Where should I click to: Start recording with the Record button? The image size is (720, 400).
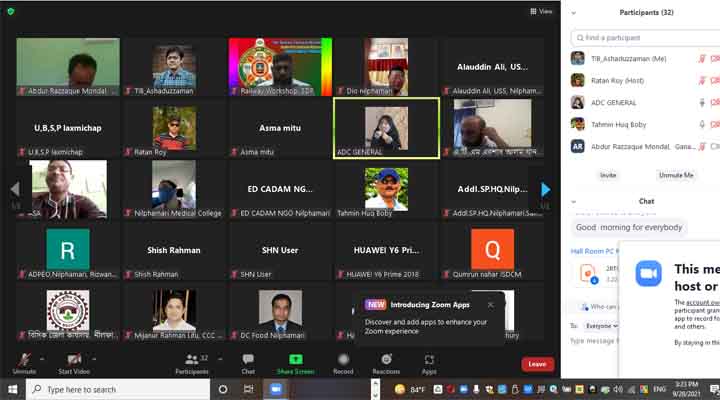point(343,359)
